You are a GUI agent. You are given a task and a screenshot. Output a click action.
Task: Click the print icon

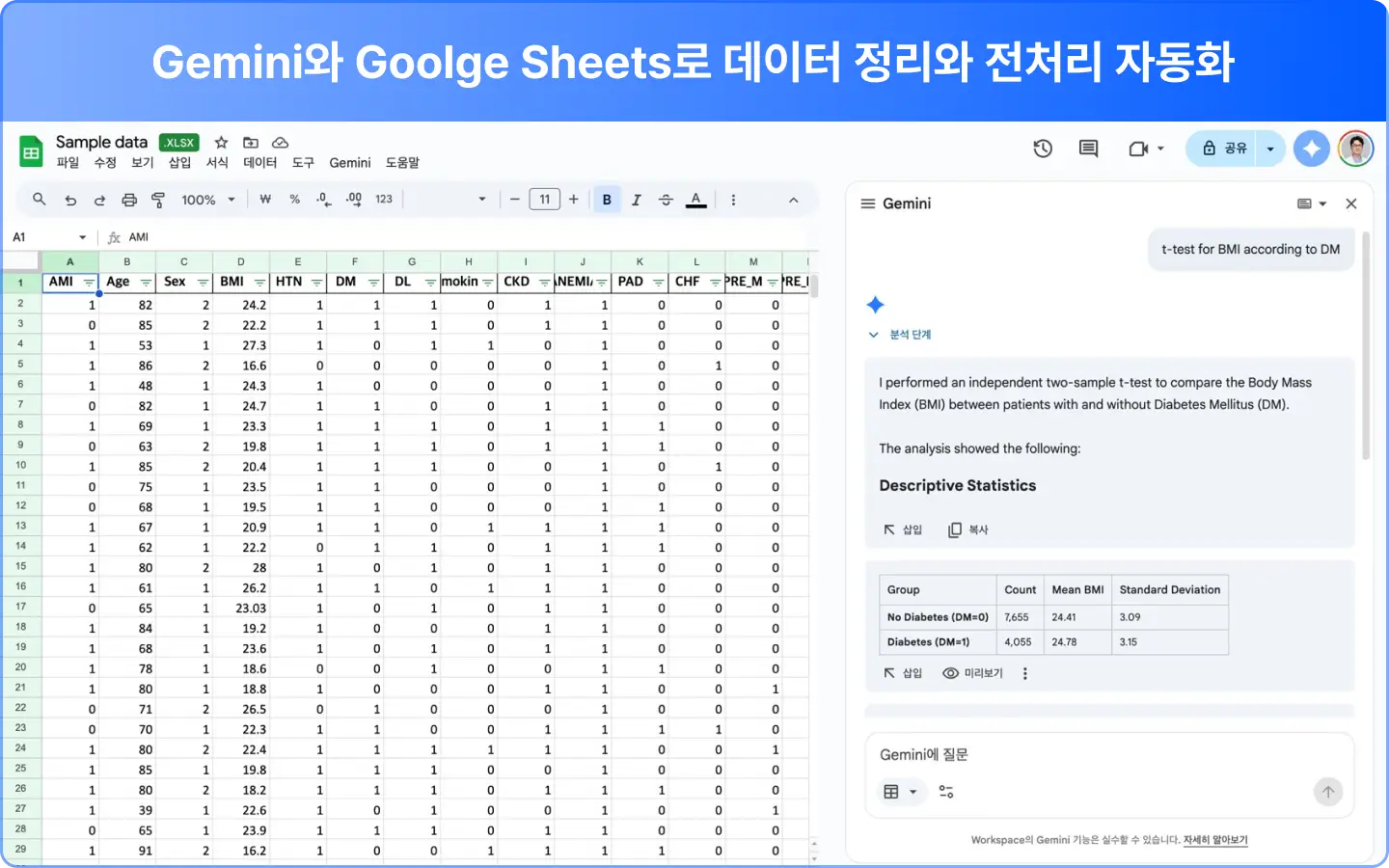pyautogui.click(x=129, y=200)
